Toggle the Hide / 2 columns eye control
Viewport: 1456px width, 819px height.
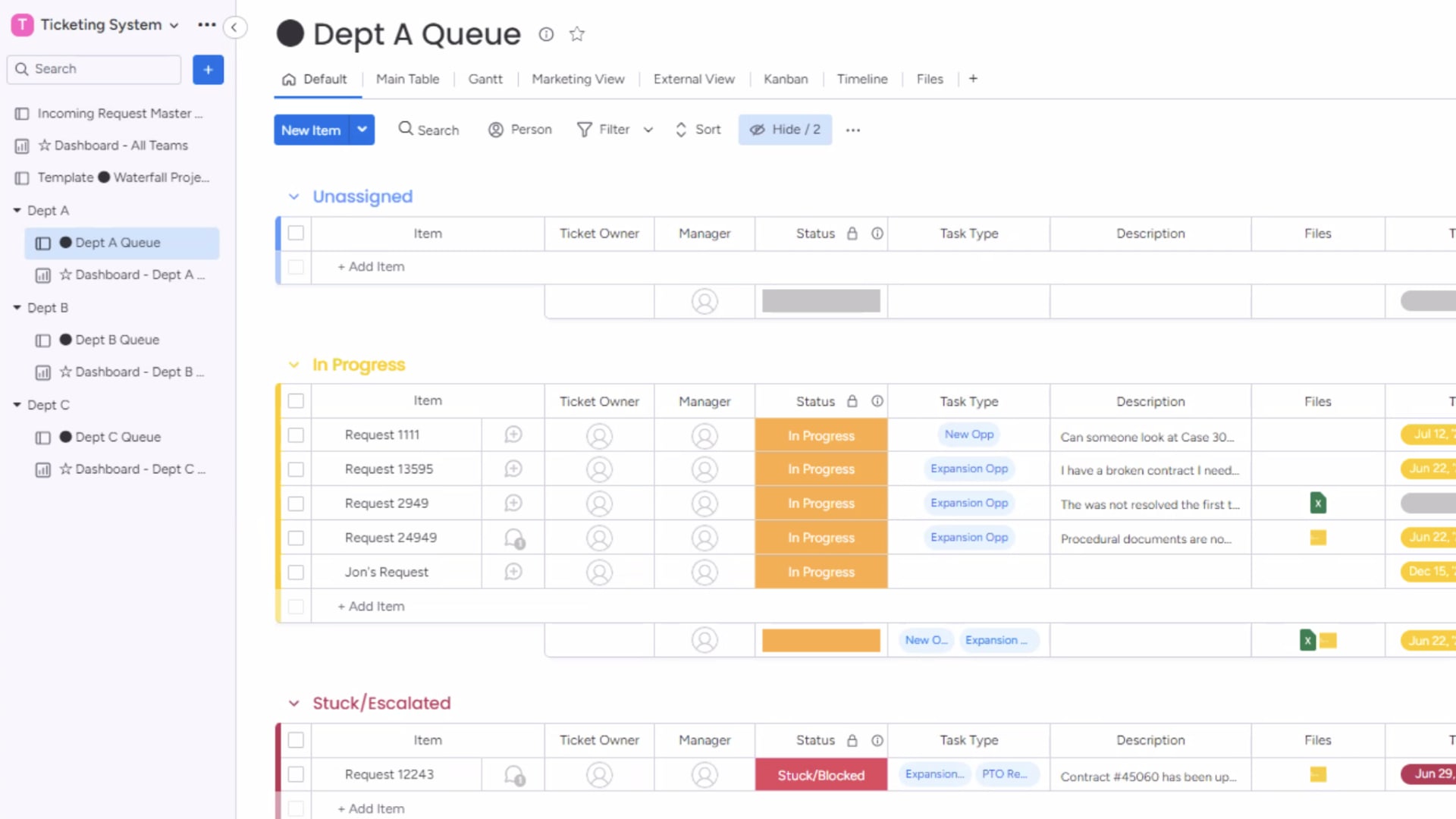[785, 130]
